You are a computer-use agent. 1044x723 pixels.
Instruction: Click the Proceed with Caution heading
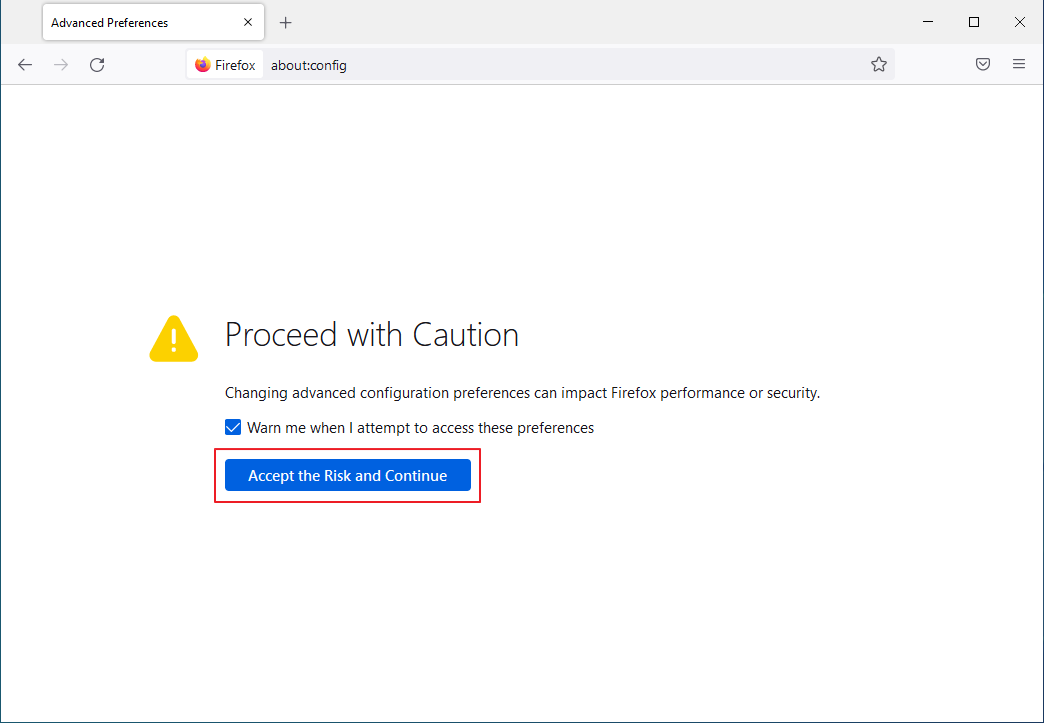[x=371, y=335]
